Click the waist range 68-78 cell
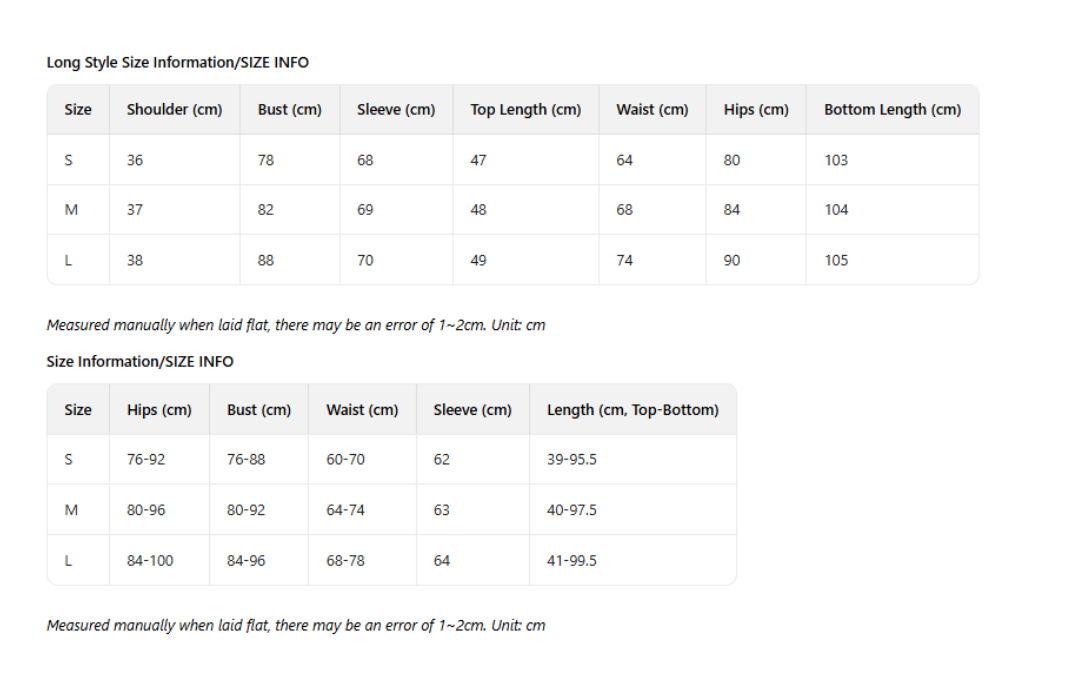The height and width of the screenshot is (684, 1072). point(345,561)
